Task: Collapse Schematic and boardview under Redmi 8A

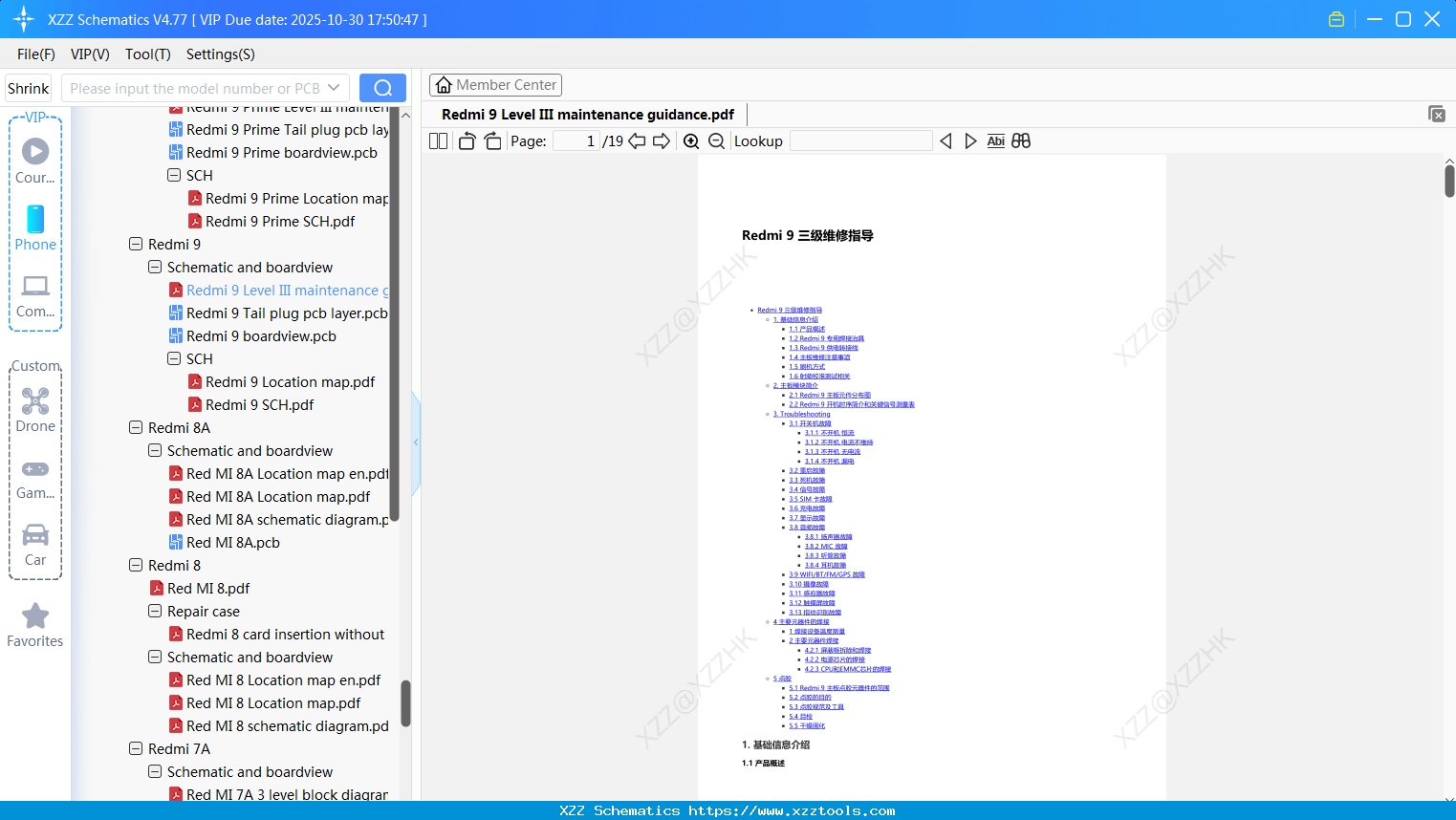Action: [155, 450]
